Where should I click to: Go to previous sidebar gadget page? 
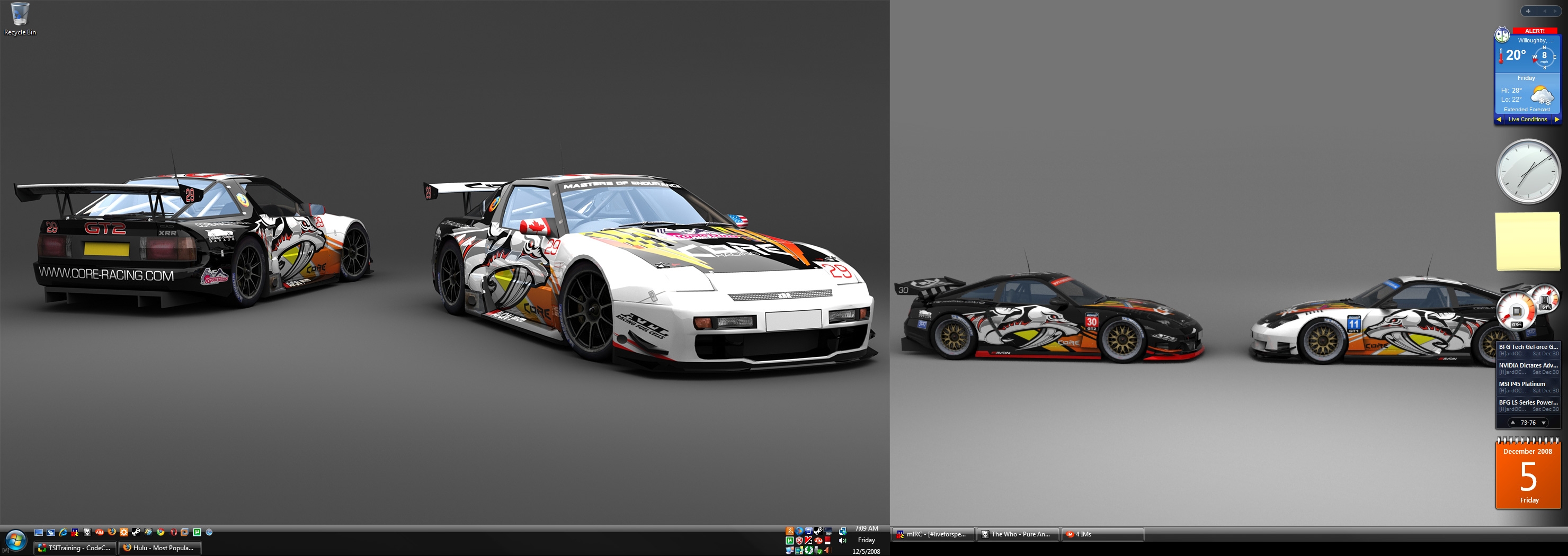tap(1544, 11)
